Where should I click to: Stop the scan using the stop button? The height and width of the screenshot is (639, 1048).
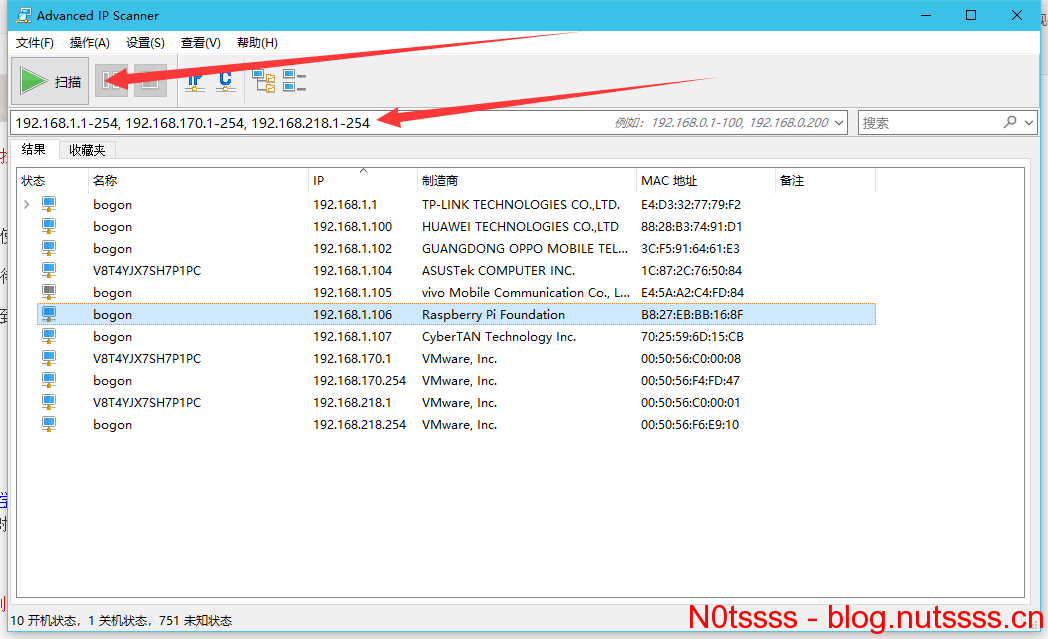point(150,81)
